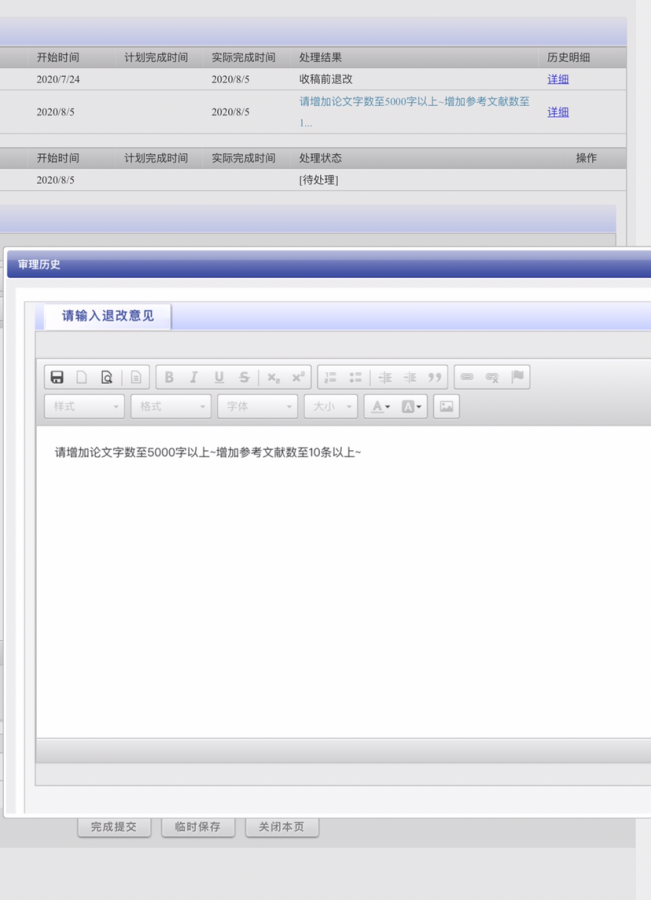Toggle Strikethrough formatting
Image resolution: width=651 pixels, height=900 pixels.
pos(244,377)
